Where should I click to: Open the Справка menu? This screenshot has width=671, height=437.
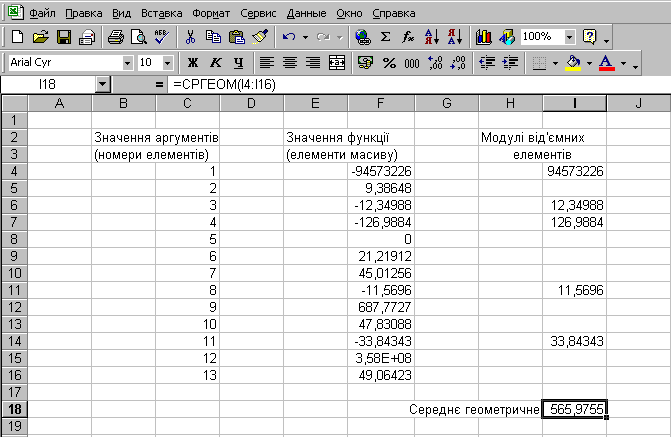394,13
